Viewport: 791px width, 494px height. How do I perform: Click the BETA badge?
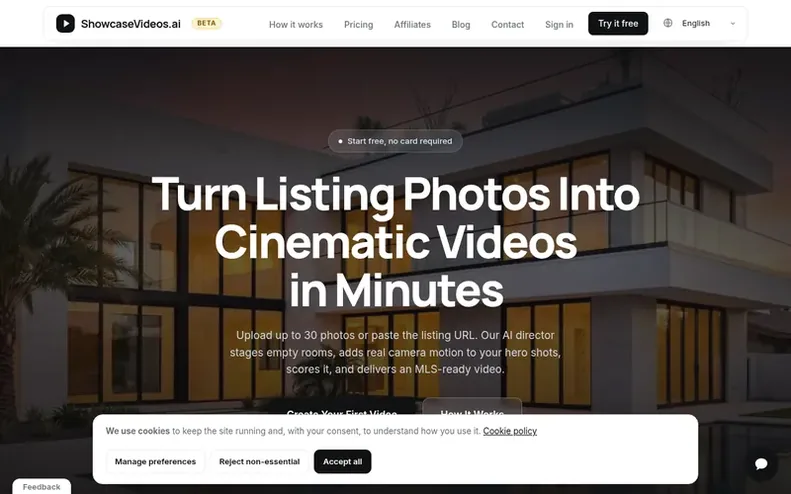[206, 23]
